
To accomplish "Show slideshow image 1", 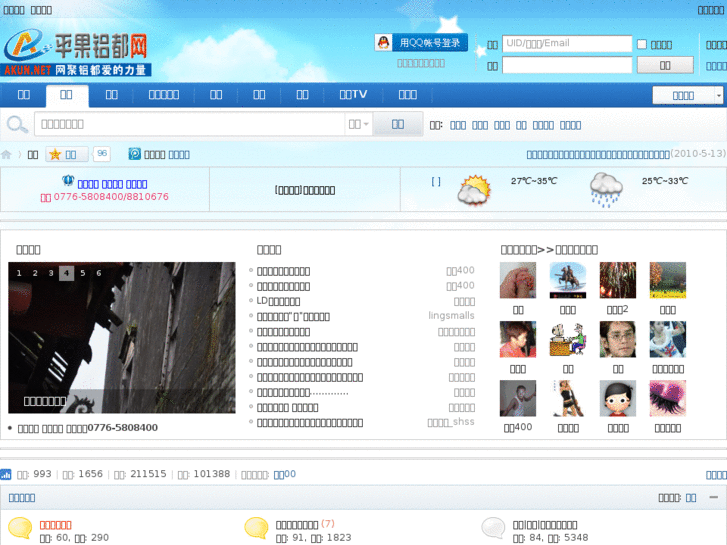I will tap(19, 273).
